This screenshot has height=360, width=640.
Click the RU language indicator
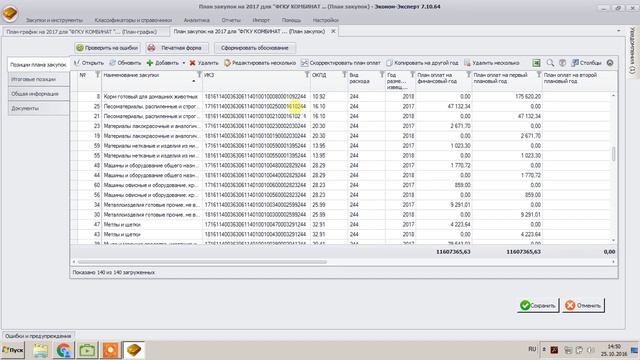532,349
